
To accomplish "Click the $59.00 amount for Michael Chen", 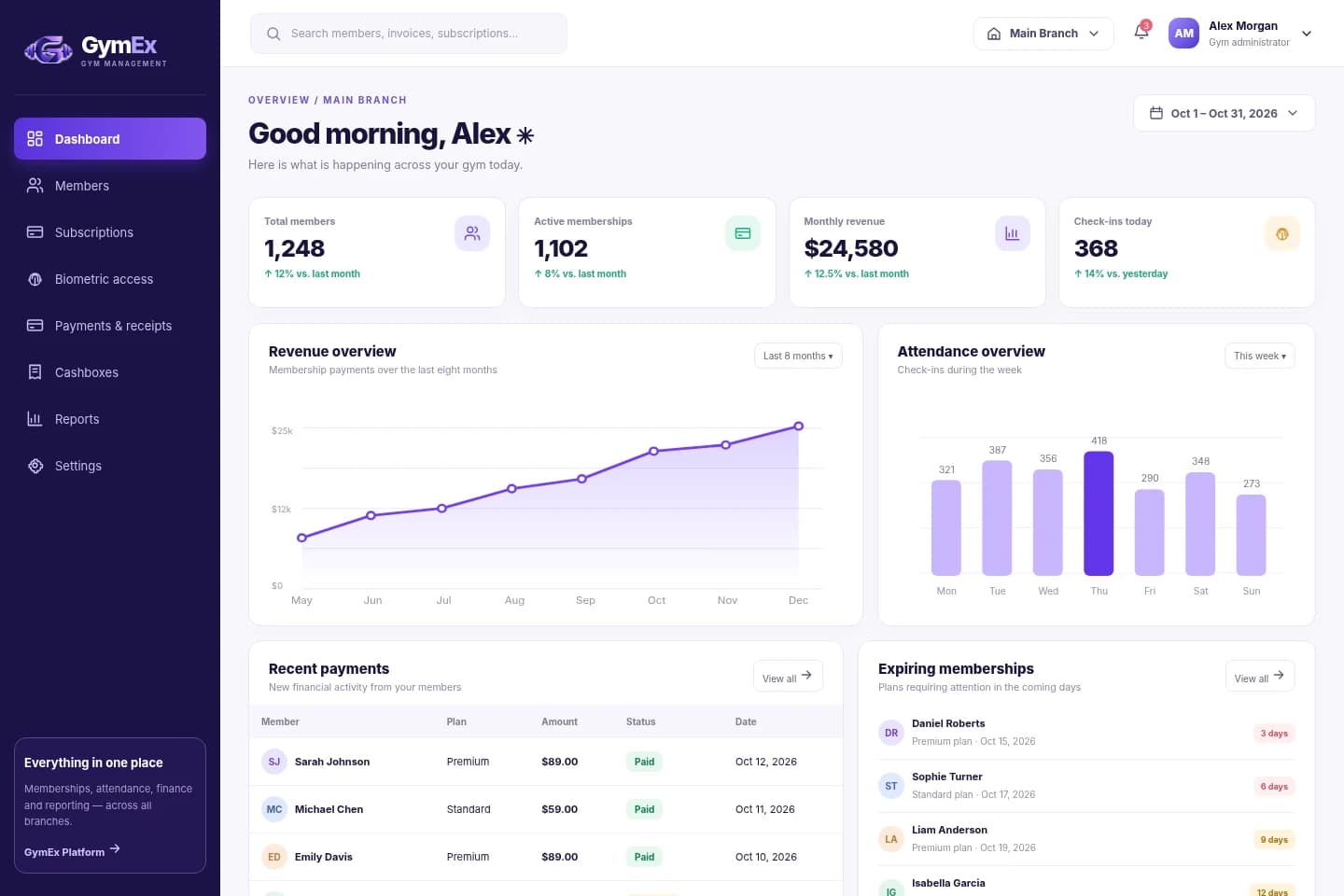I will click(x=559, y=809).
